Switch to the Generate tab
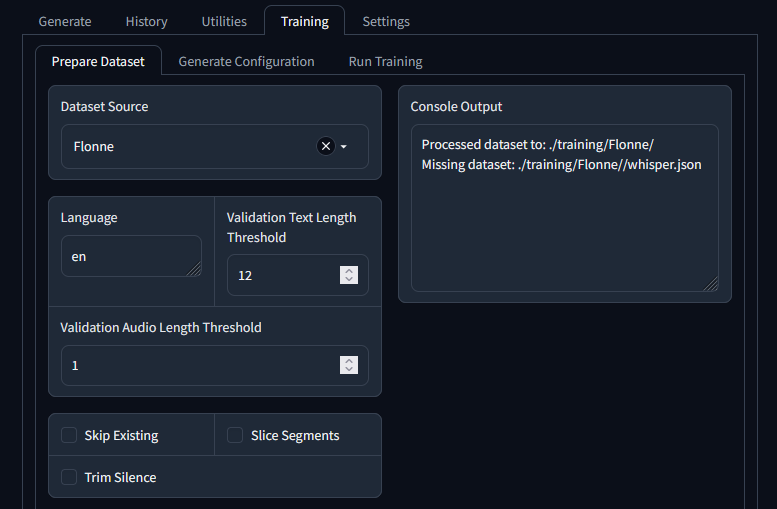The width and height of the screenshot is (777, 509). [x=65, y=22]
